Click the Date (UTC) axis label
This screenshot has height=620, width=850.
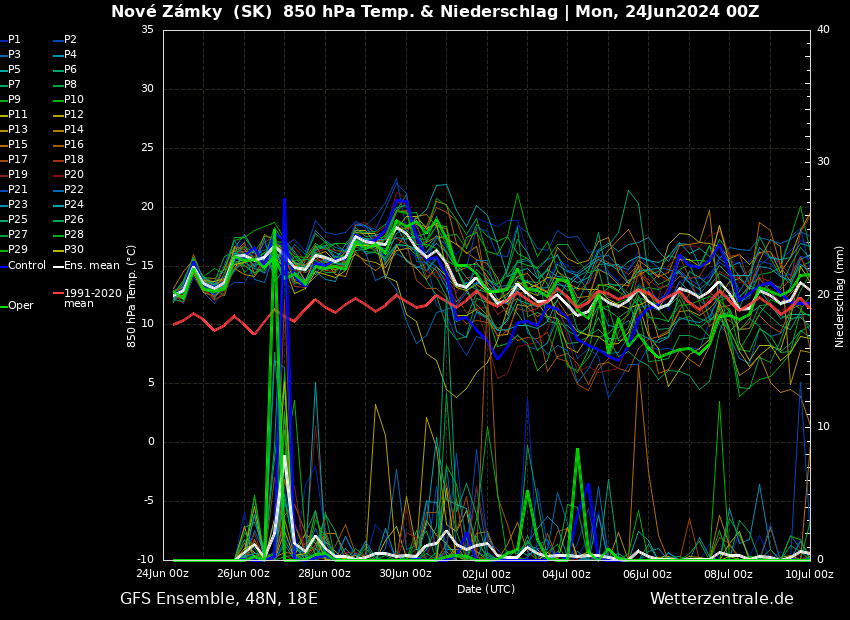[486, 589]
